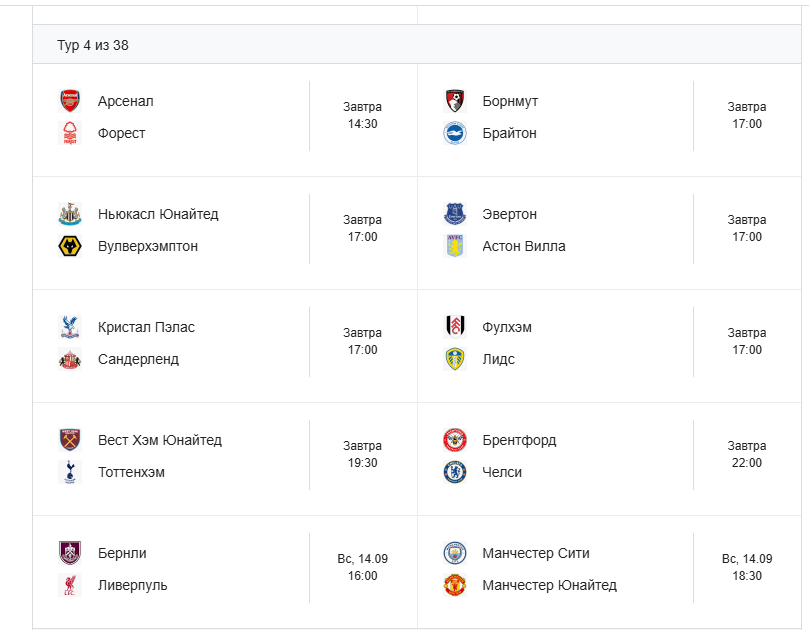Screen dimensions: 809x630
Task: Click the Everton club crest
Action: pyautogui.click(x=455, y=214)
